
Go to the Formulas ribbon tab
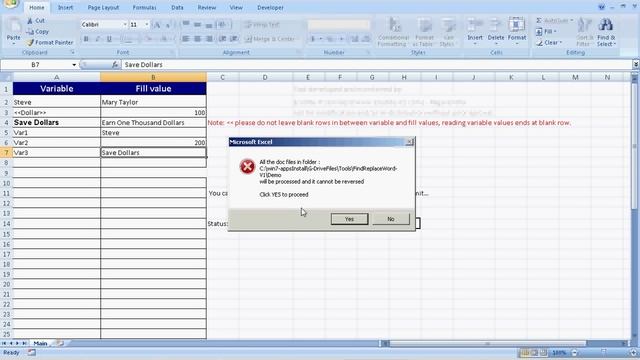click(x=144, y=7)
